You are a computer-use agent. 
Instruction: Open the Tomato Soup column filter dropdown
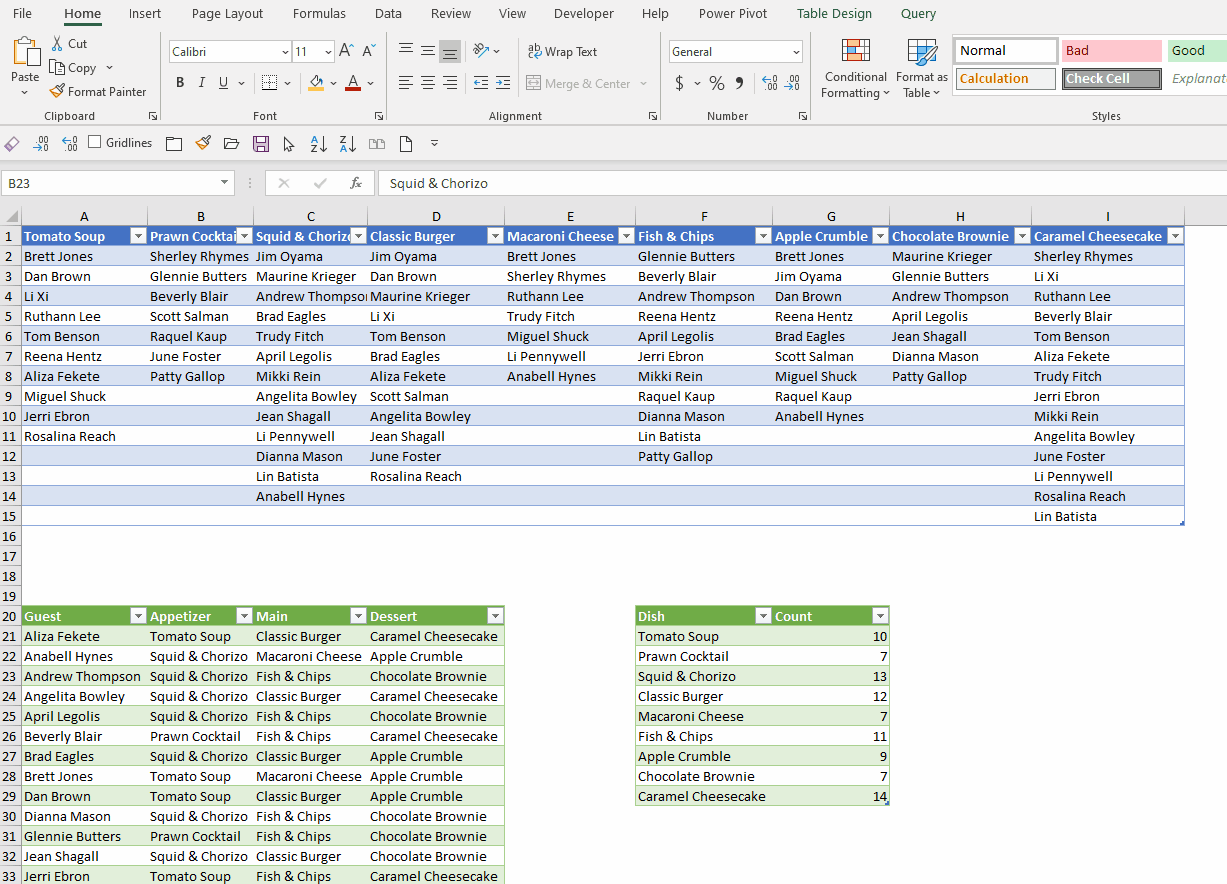tap(138, 237)
